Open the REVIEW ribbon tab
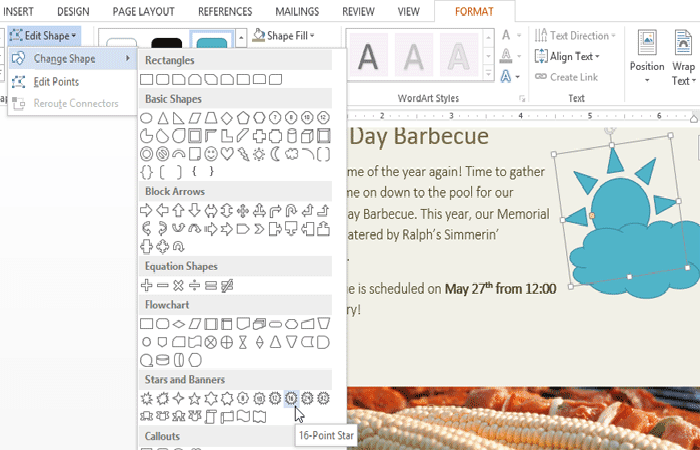This screenshot has height=450, width=700. pyautogui.click(x=358, y=11)
